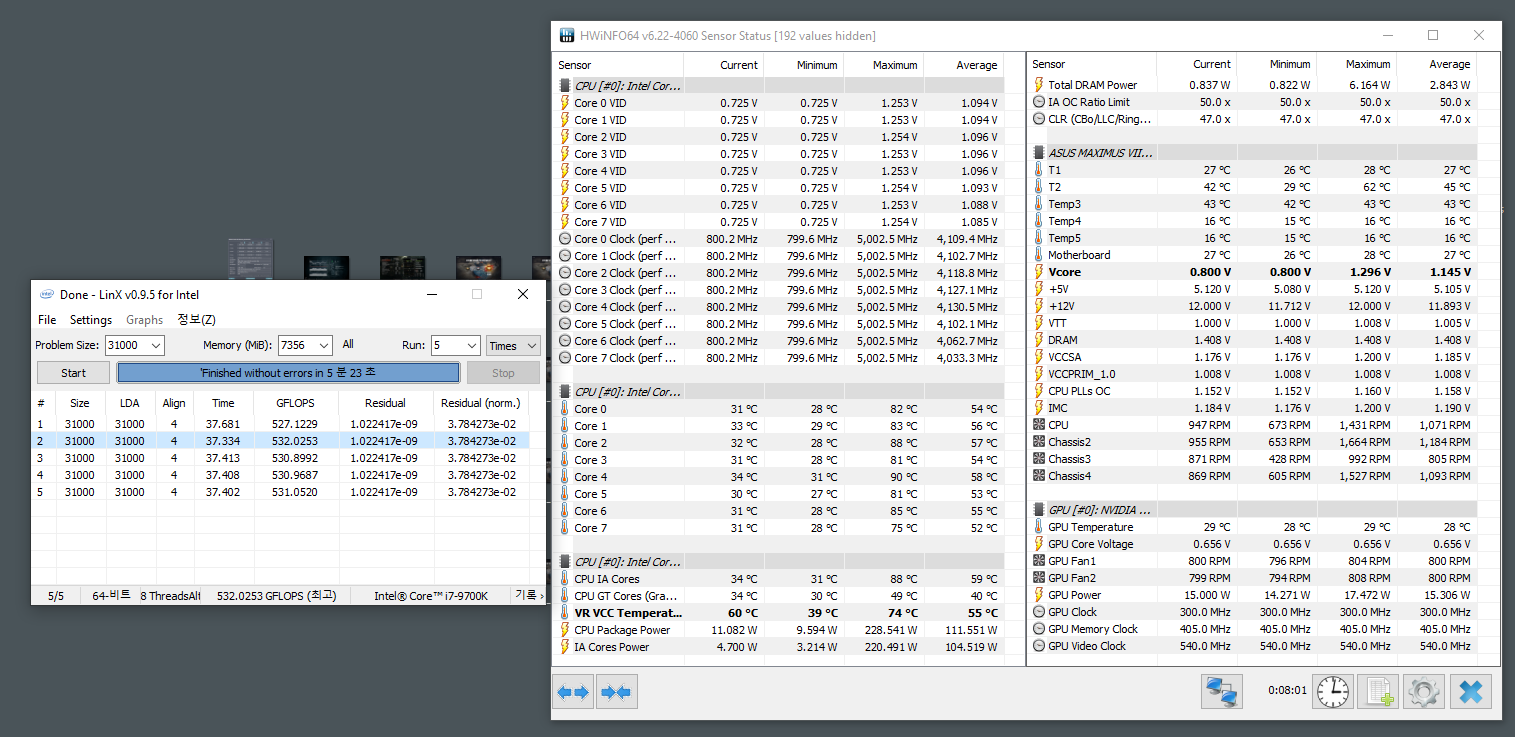
Task: Open HWiNFO64 sensor settings gear icon
Action: point(1423,691)
